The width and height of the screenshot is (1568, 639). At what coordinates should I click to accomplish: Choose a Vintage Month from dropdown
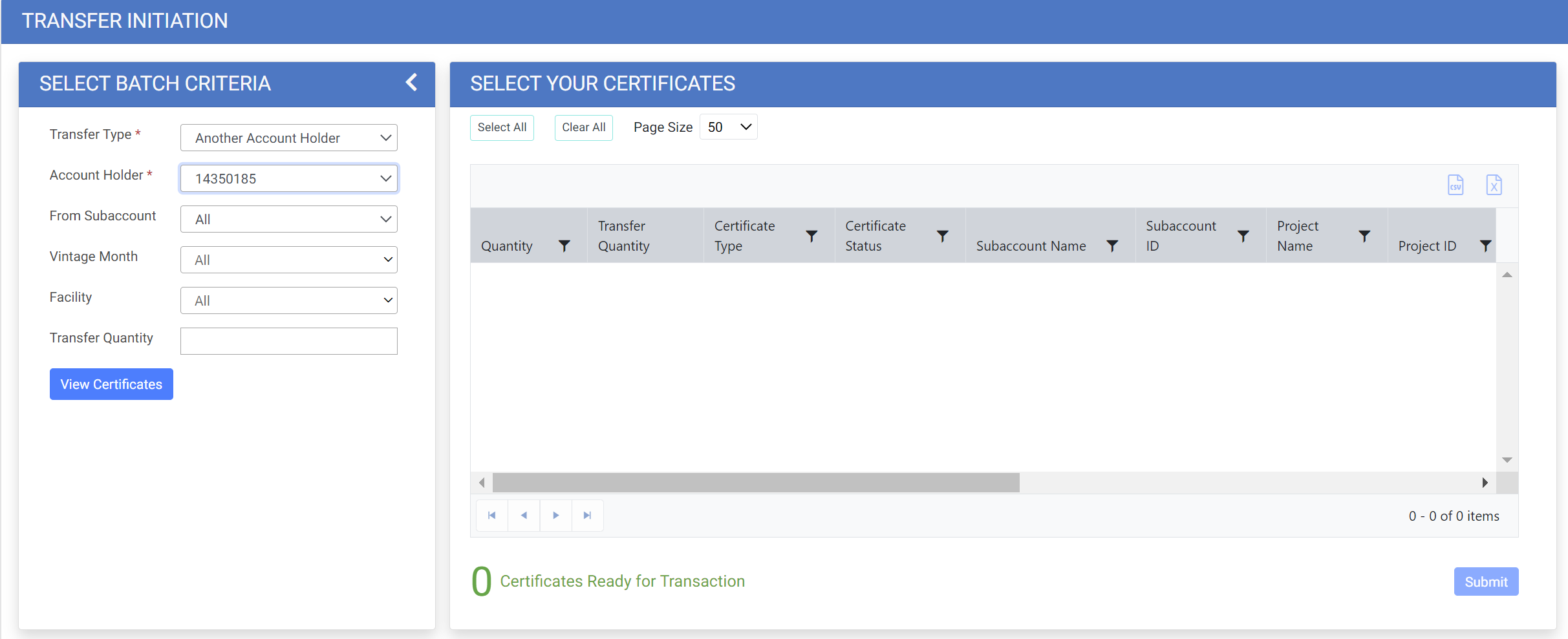pos(288,260)
